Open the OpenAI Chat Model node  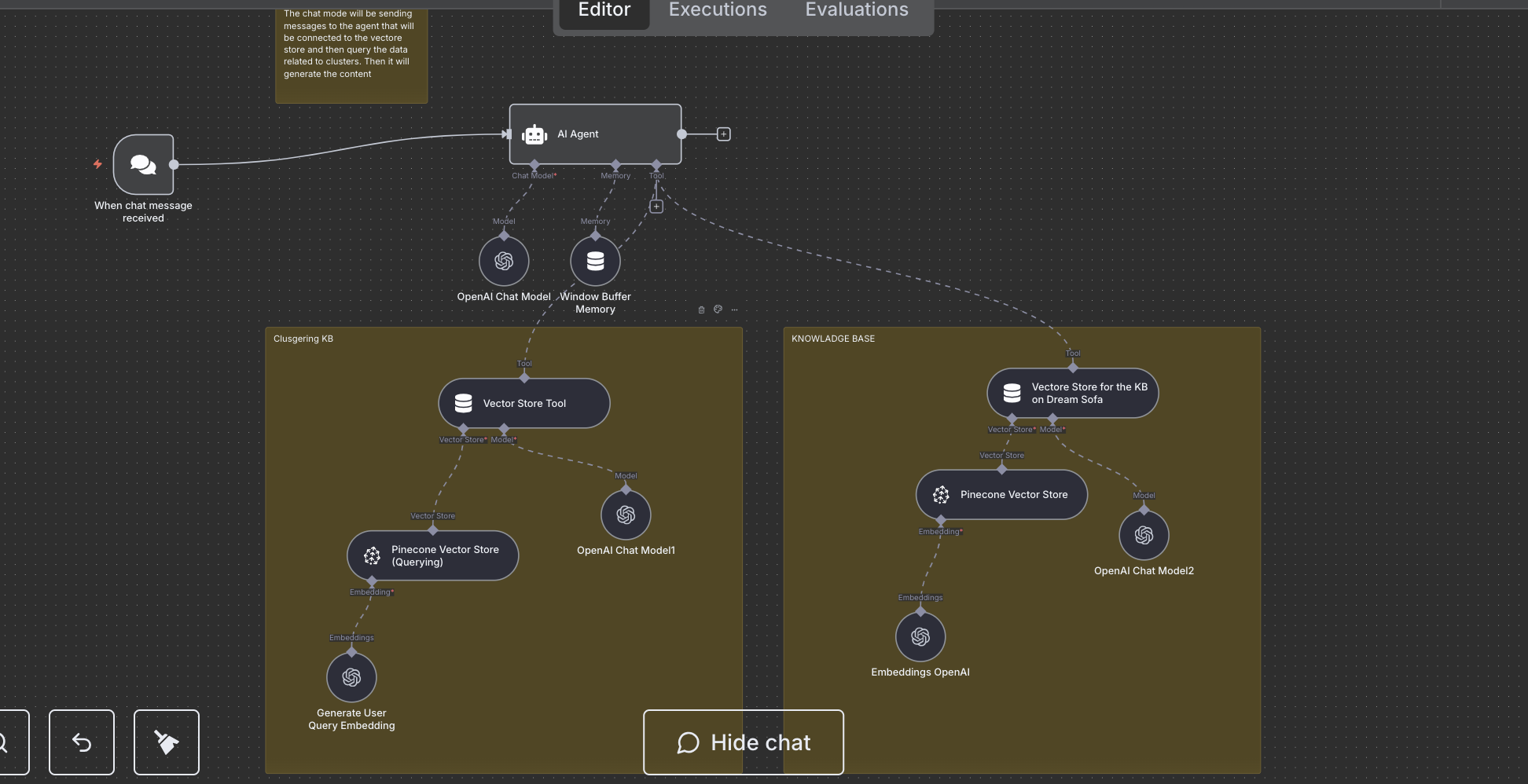pyautogui.click(x=503, y=260)
